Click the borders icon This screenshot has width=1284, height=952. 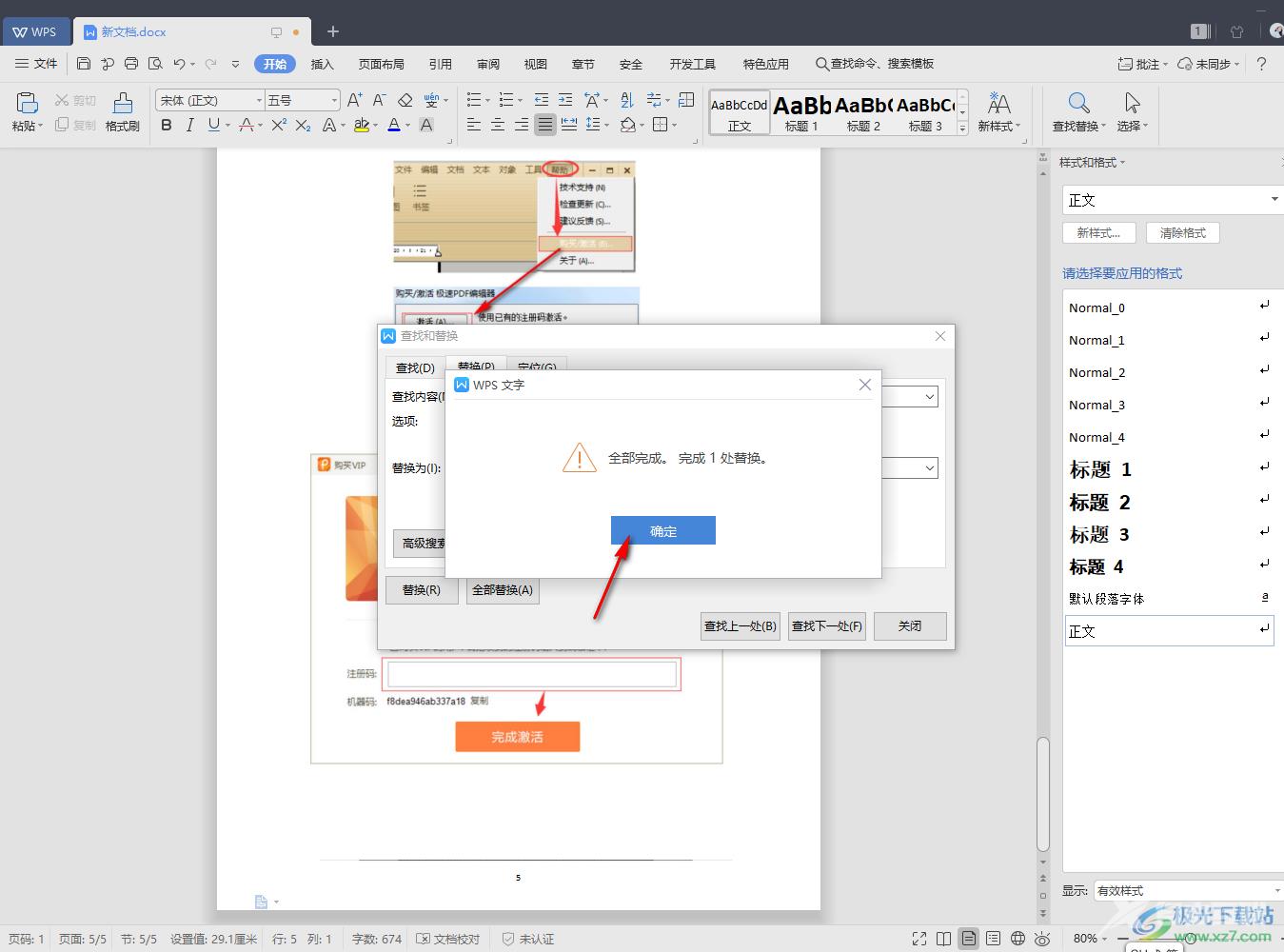[x=661, y=125]
